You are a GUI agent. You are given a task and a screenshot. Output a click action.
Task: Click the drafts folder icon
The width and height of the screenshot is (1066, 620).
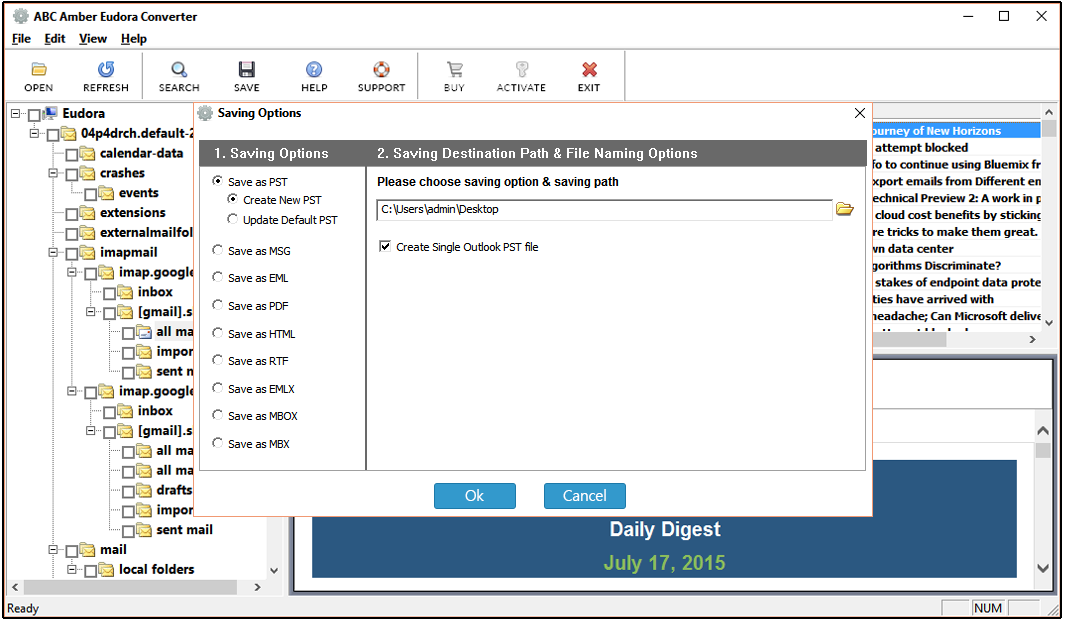(x=144, y=490)
